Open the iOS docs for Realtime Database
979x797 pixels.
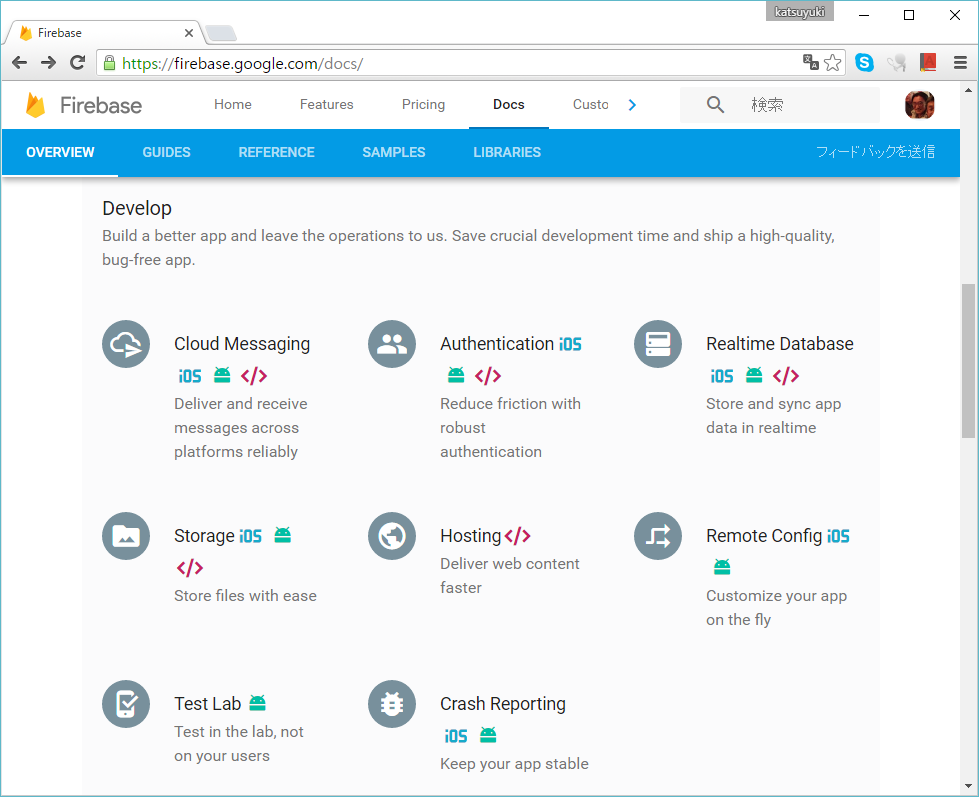[x=722, y=376]
